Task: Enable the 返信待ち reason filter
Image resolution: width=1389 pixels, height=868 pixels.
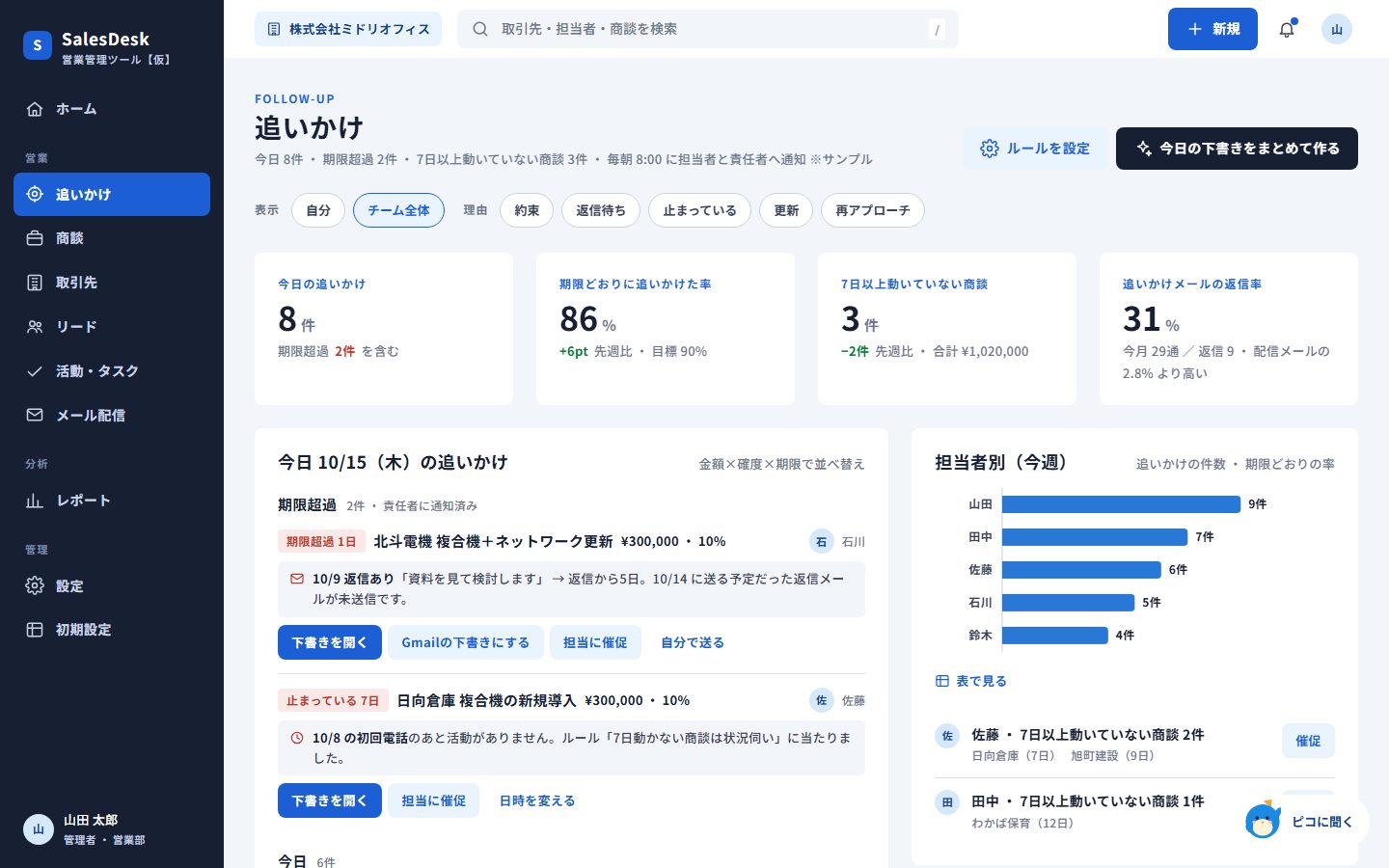Action: click(601, 210)
